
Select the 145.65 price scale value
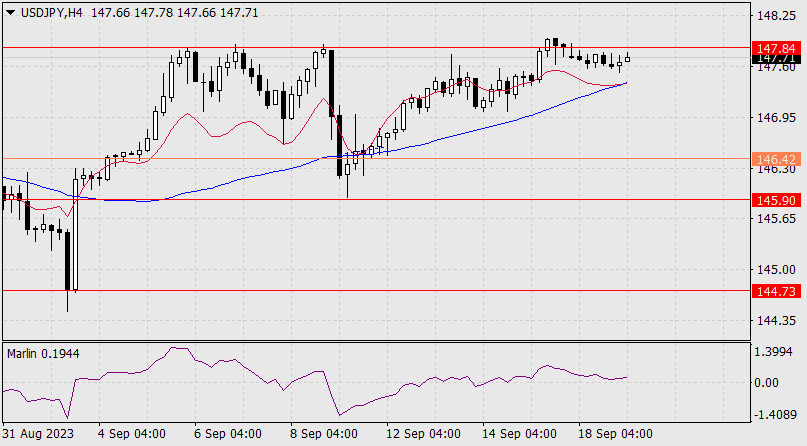[x=776, y=219]
